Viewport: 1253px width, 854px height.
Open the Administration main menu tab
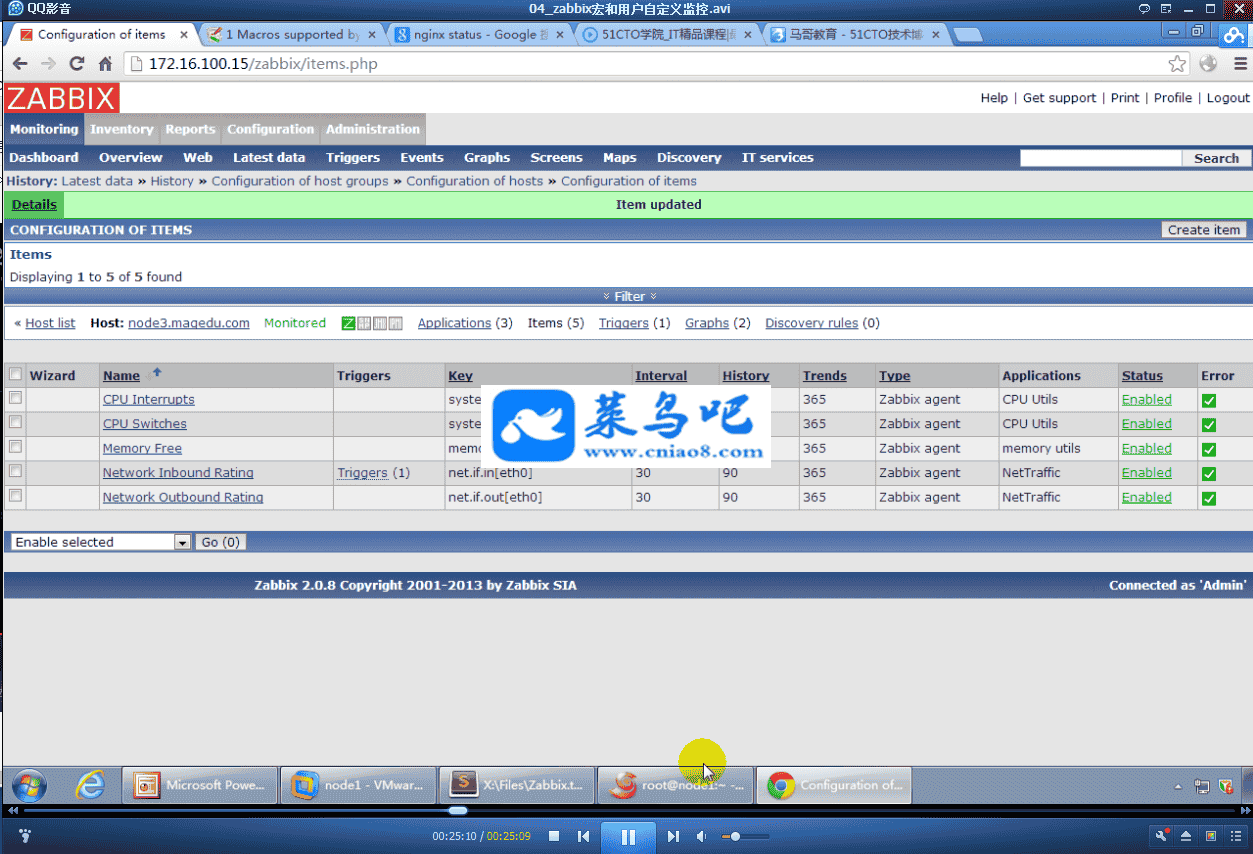coord(373,129)
